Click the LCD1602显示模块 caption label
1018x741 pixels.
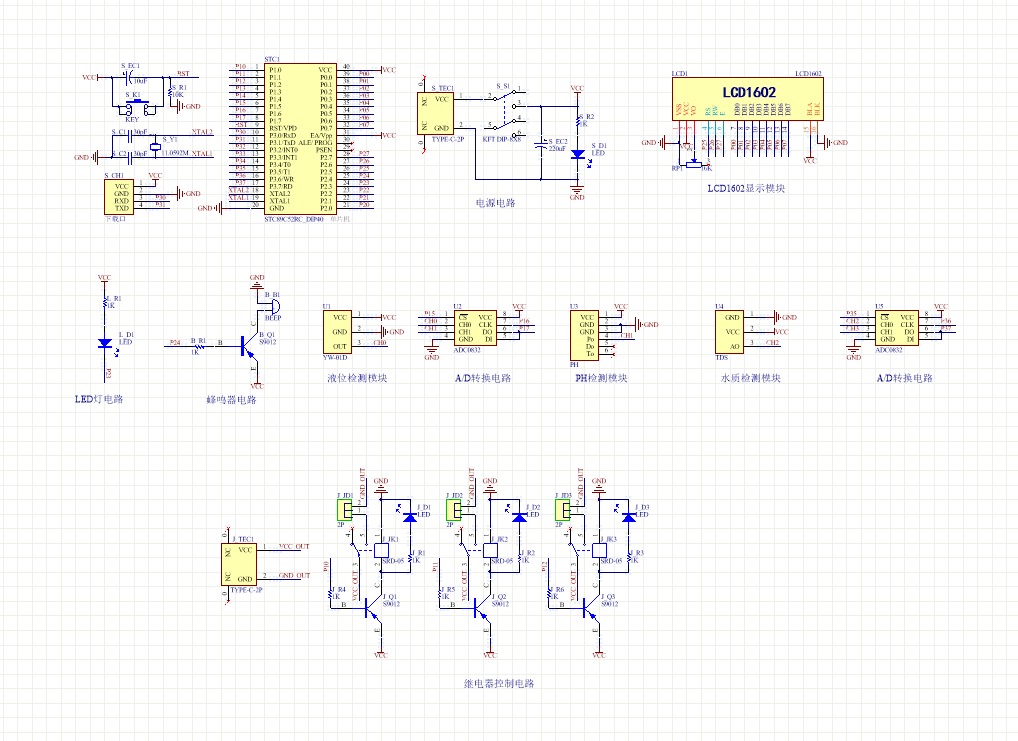tap(746, 188)
